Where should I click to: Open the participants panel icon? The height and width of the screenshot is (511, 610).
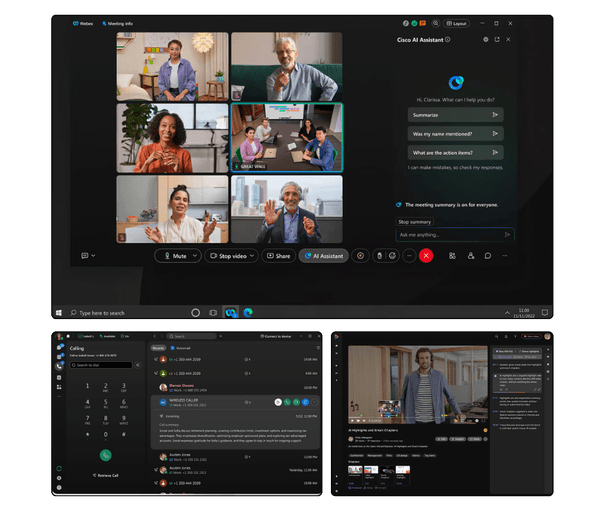(471, 256)
